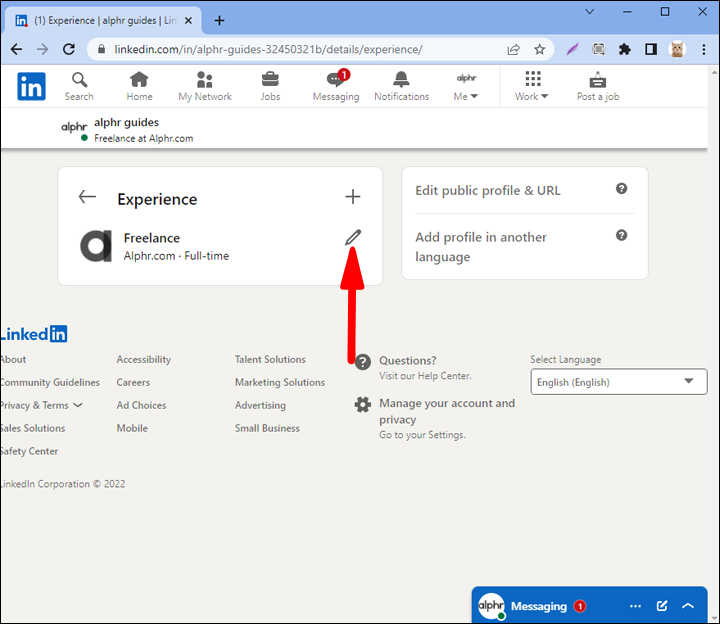The image size is (720, 624).
Task: Click the back arrow beside Experience
Action: 88,197
